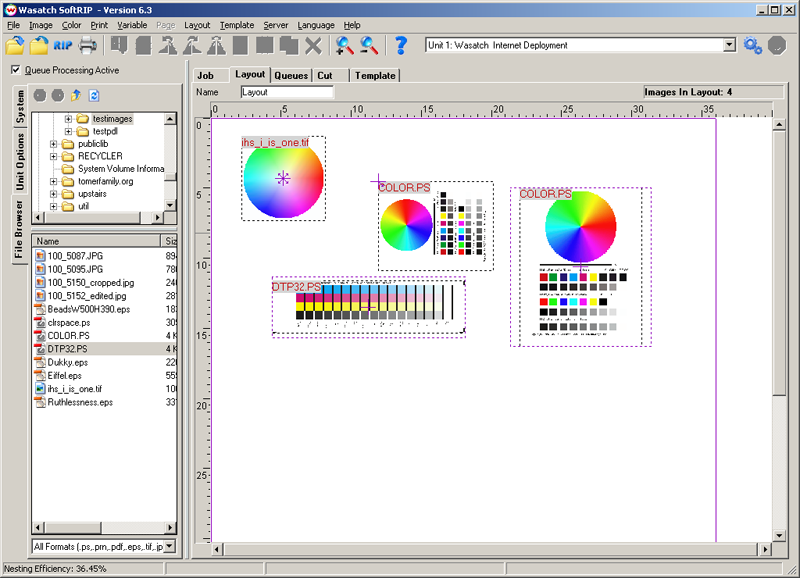The height and width of the screenshot is (578, 800).
Task: Click the testimages folder icon
Action: point(83,119)
